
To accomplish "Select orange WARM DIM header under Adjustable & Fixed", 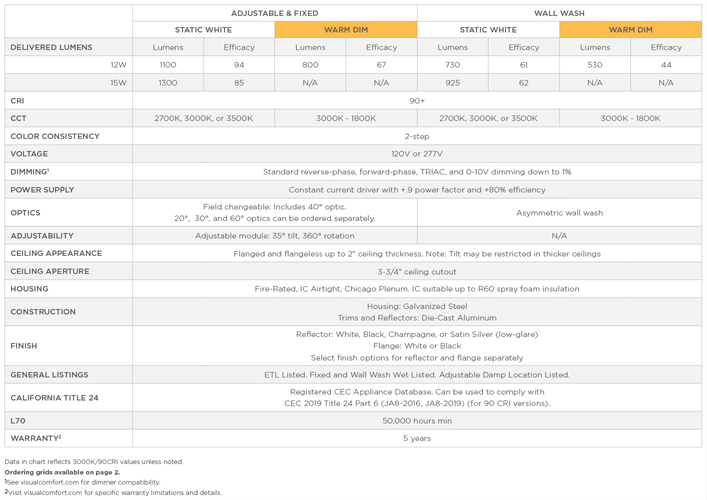I will 345,30.
